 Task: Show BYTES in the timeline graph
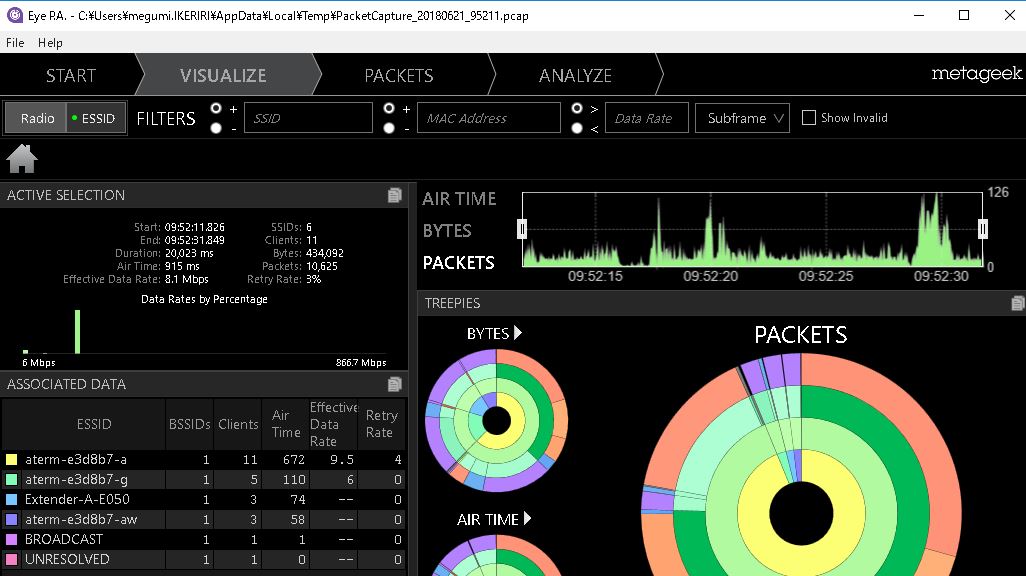[447, 230]
